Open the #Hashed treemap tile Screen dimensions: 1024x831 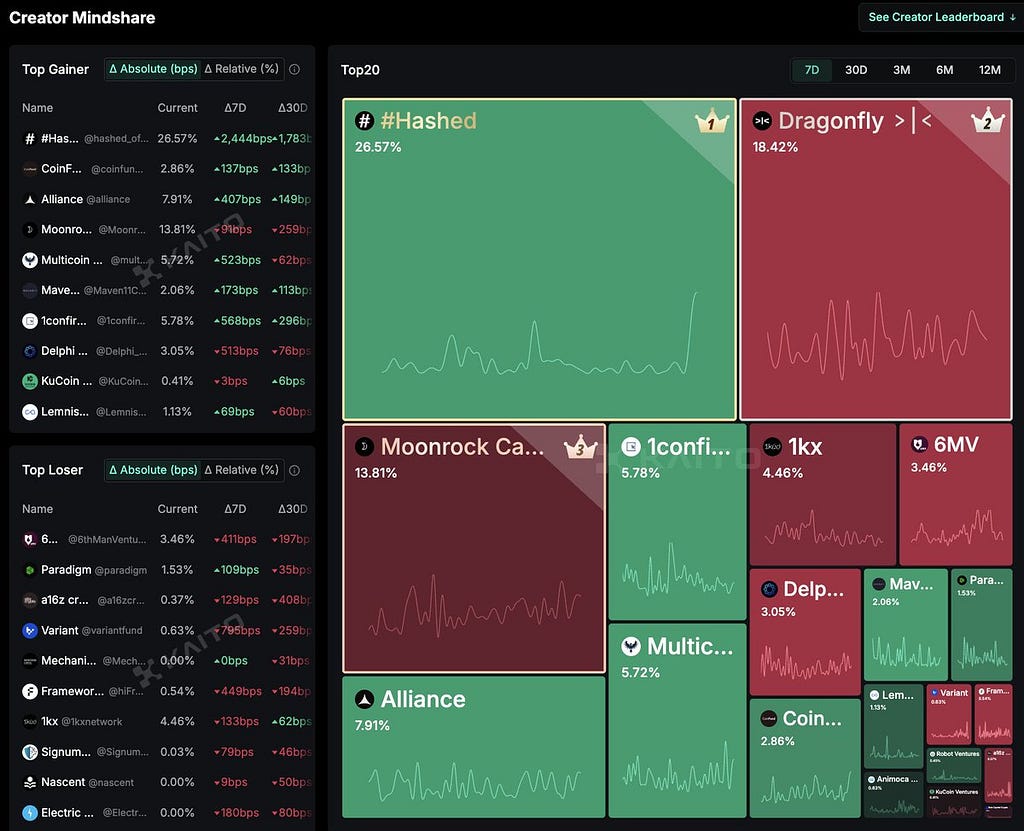539,259
